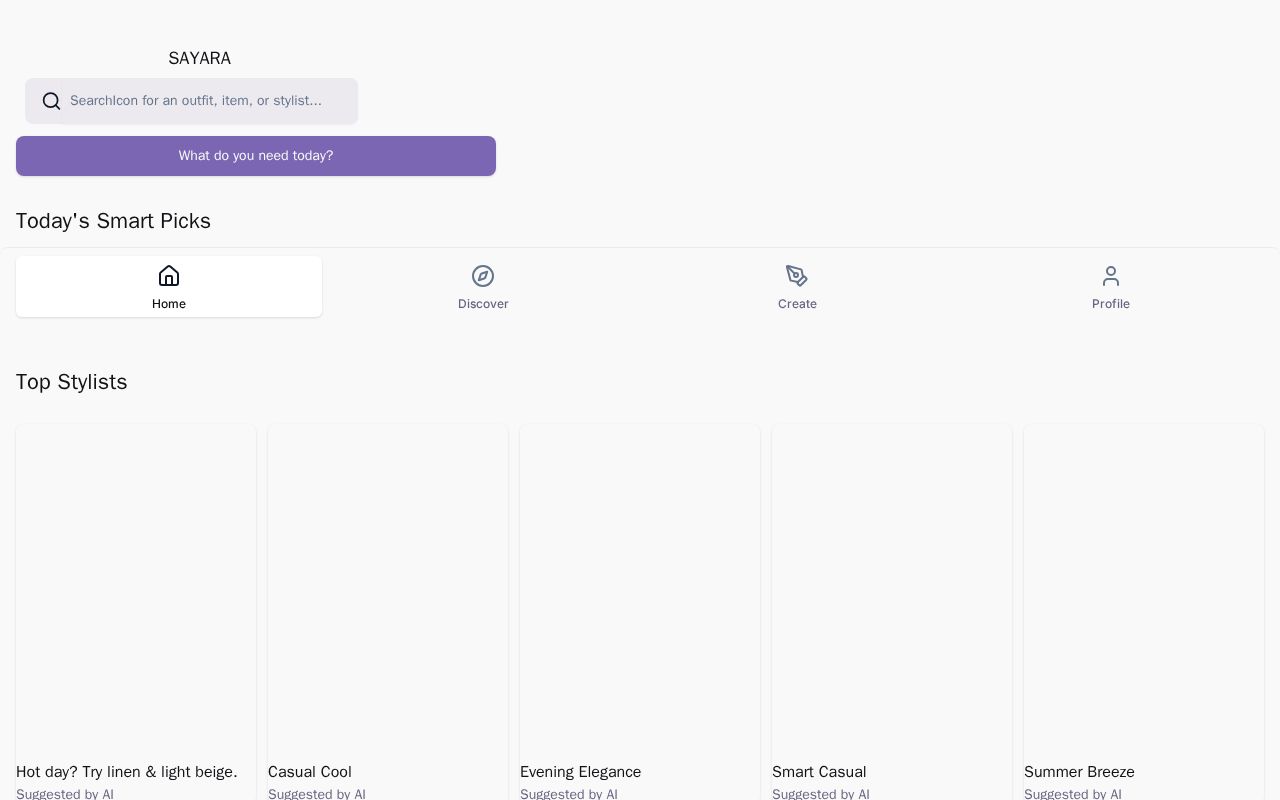The image size is (1280, 800).
Task: Click "Hot day? Try linen & light beige." text
Action: pyautogui.click(x=127, y=772)
